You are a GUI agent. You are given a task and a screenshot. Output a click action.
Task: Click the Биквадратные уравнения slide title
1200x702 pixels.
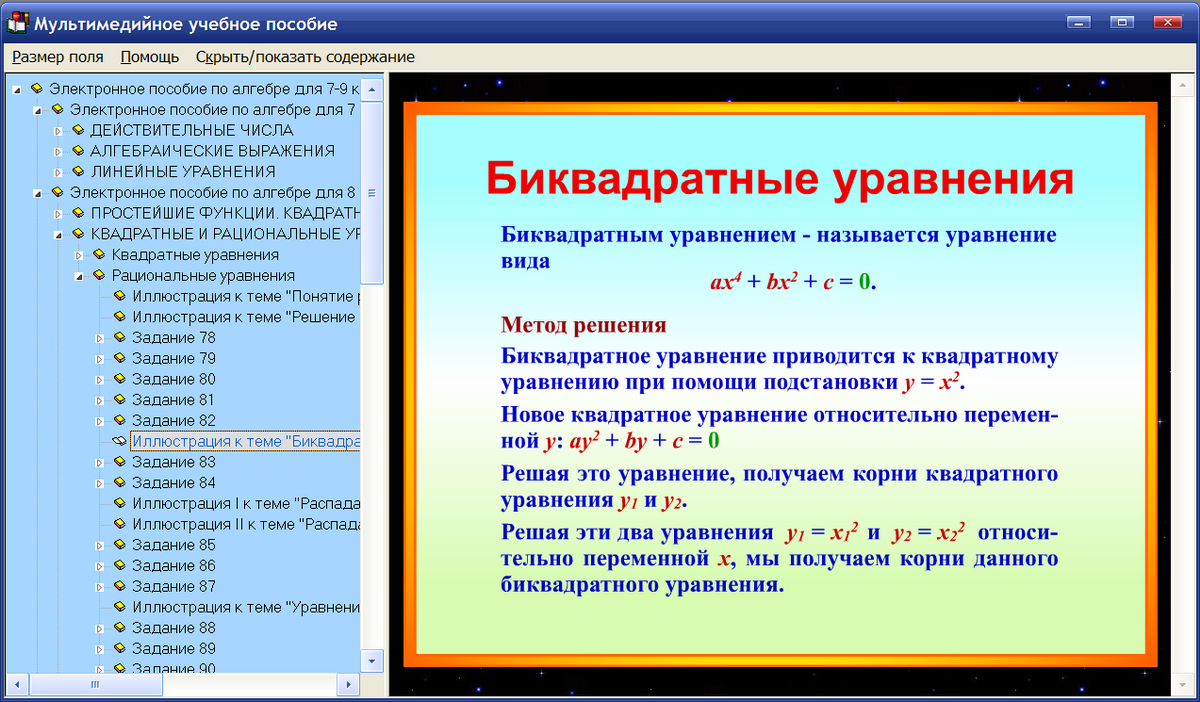click(x=780, y=180)
